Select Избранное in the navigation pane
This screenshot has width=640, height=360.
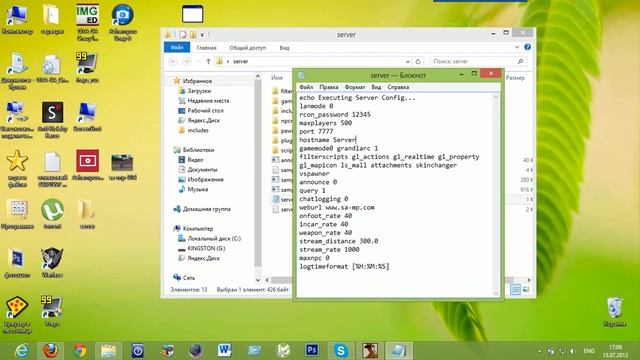pyautogui.click(x=197, y=81)
